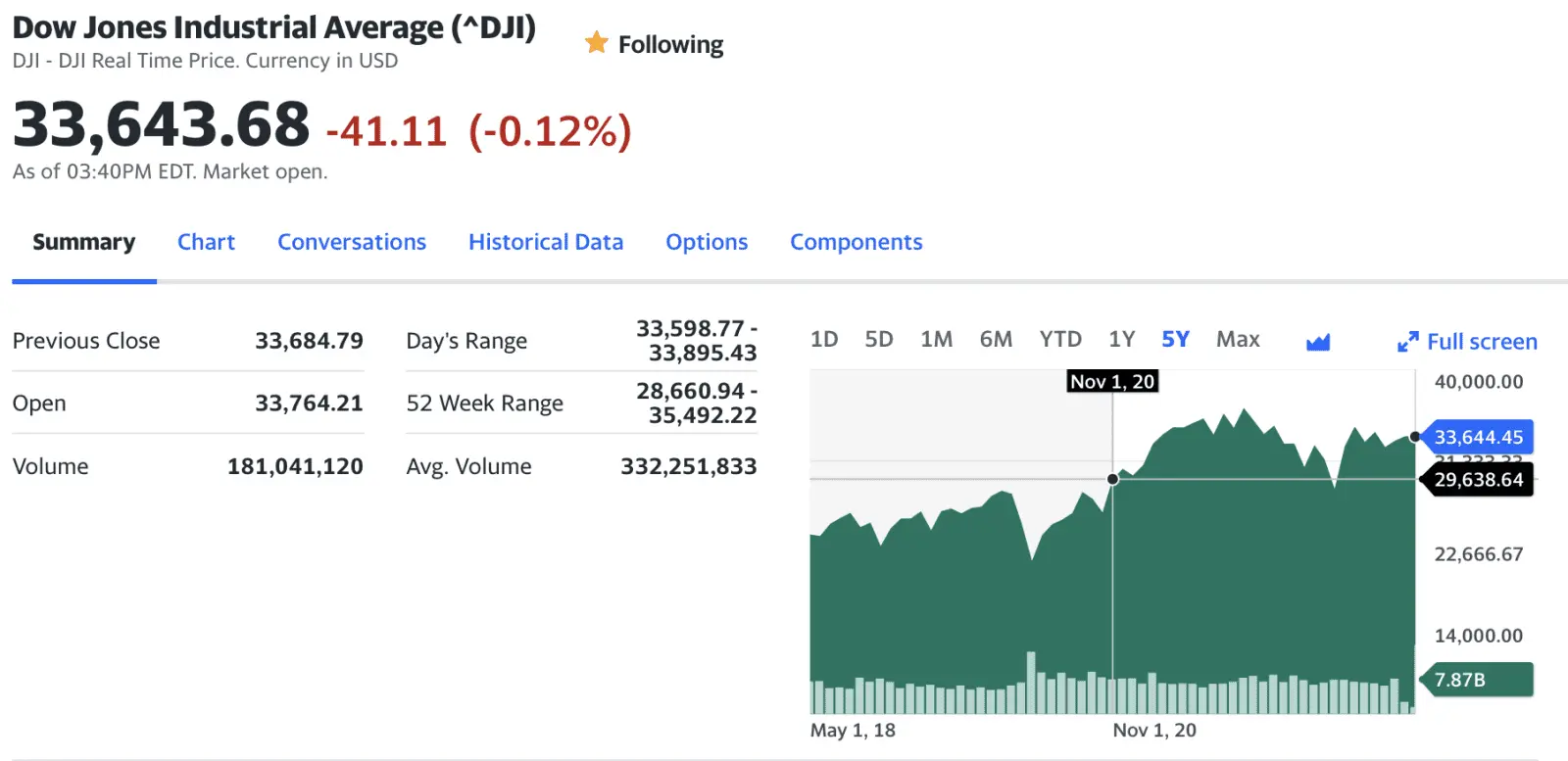Click the Full screen link text
The height and width of the screenshot is (761, 1568).
[x=1482, y=342]
